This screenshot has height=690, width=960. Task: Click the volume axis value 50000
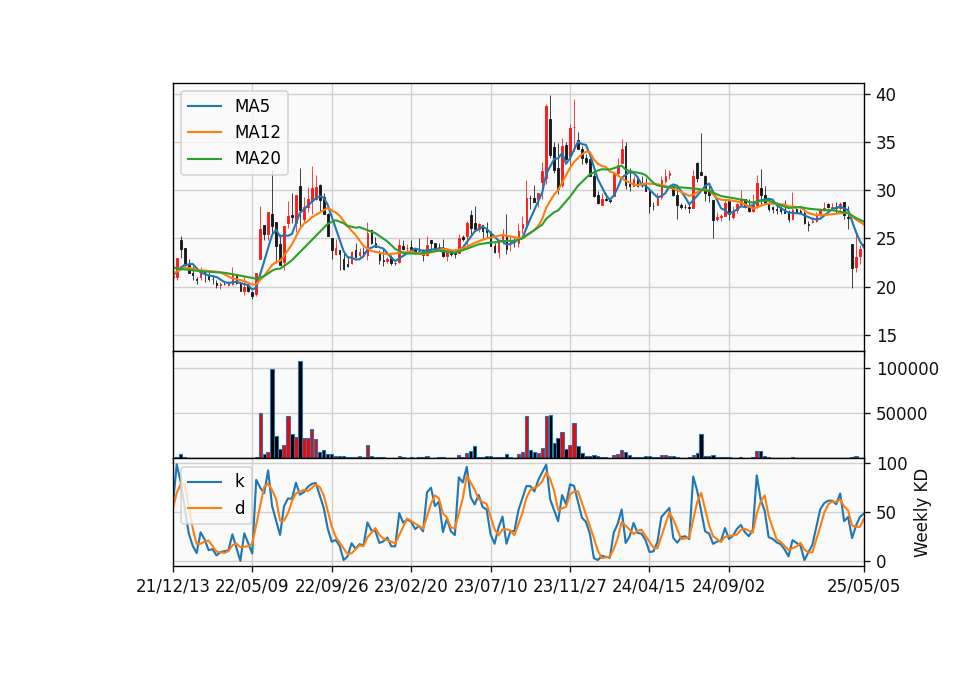[x=902, y=414]
